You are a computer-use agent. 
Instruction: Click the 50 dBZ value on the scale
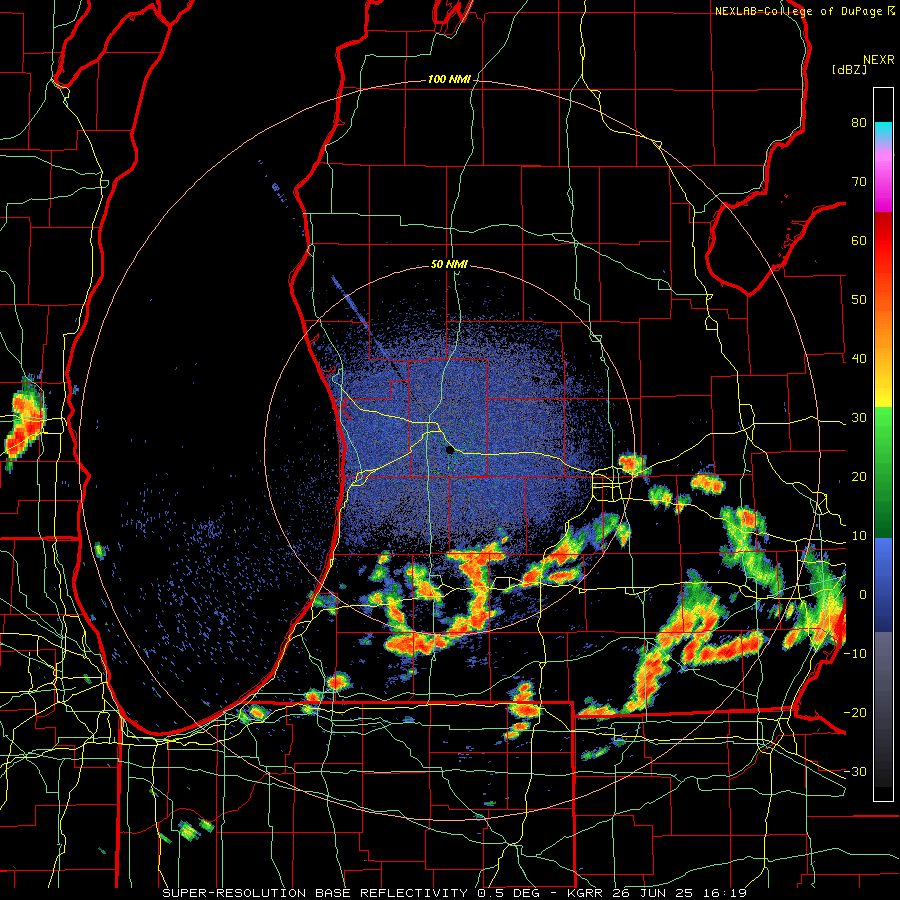pyautogui.click(x=859, y=300)
